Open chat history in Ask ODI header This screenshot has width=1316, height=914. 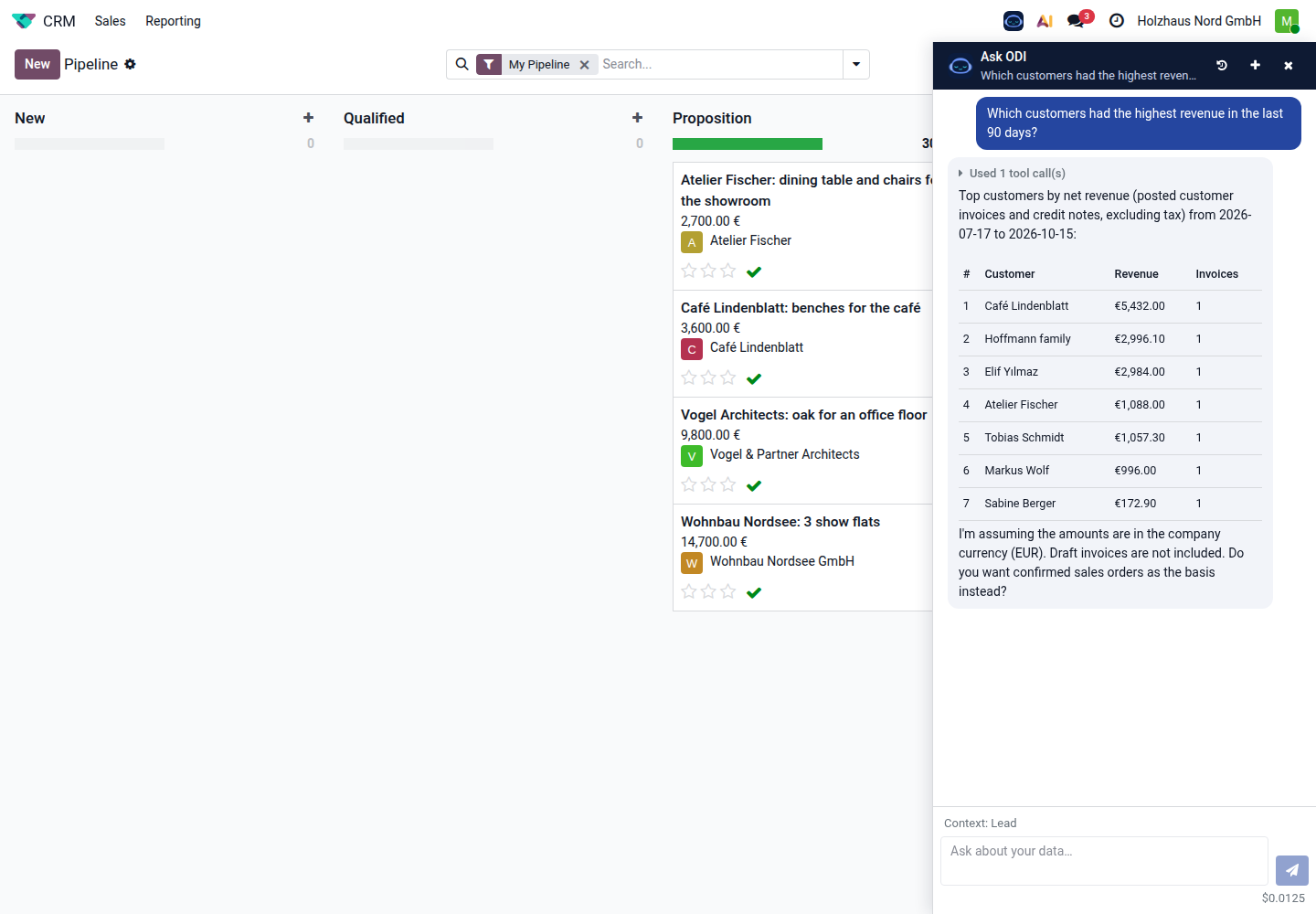click(x=1222, y=66)
